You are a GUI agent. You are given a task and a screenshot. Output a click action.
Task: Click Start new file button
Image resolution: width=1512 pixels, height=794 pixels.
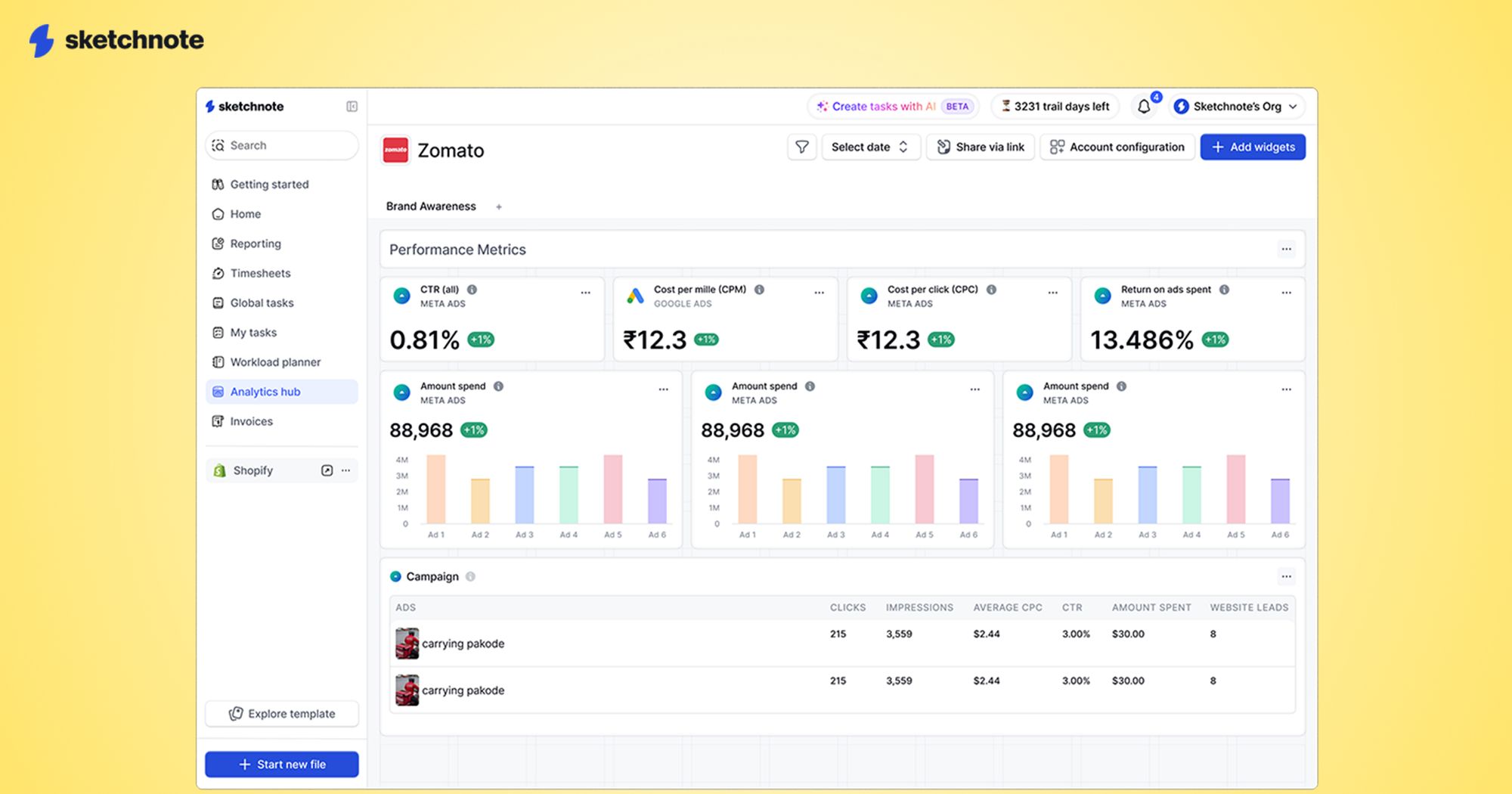[281, 765]
